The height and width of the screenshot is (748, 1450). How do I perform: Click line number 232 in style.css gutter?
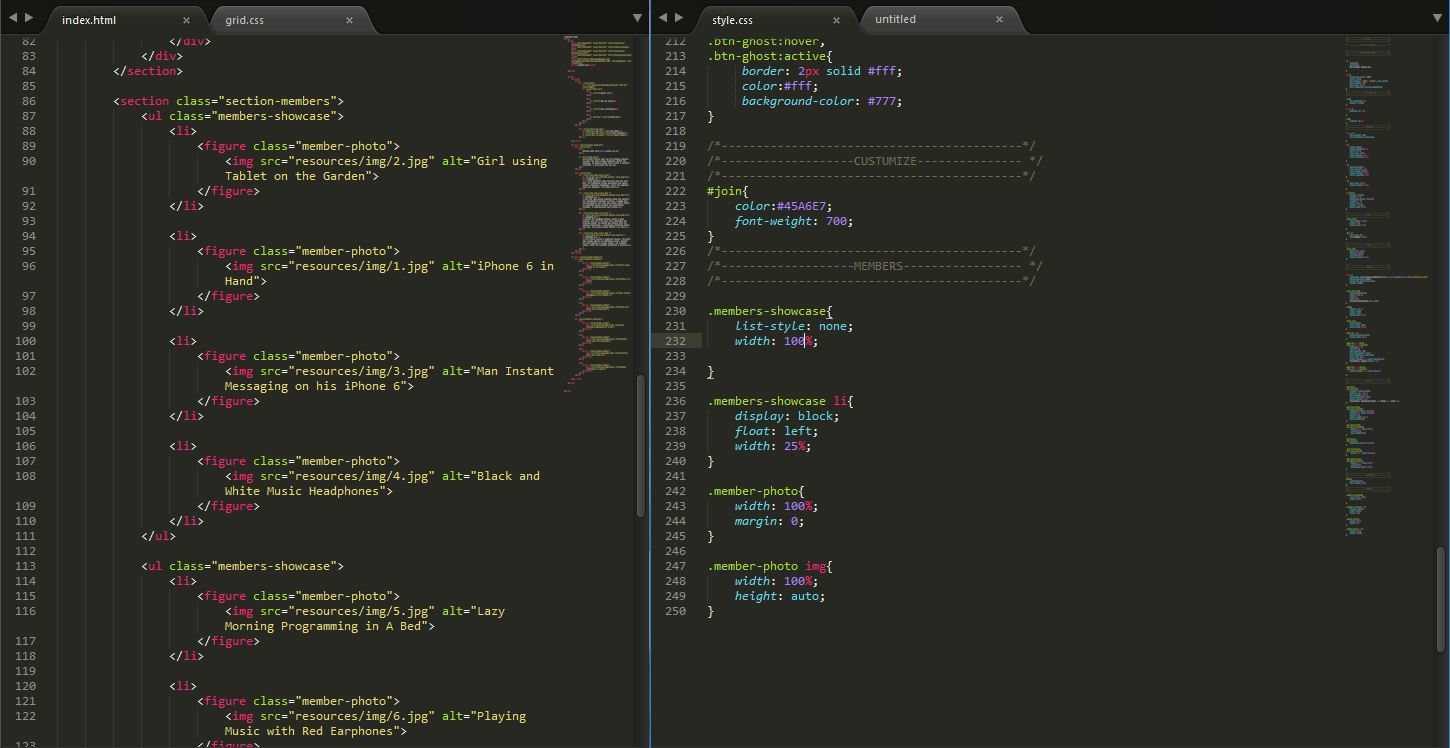pos(675,341)
